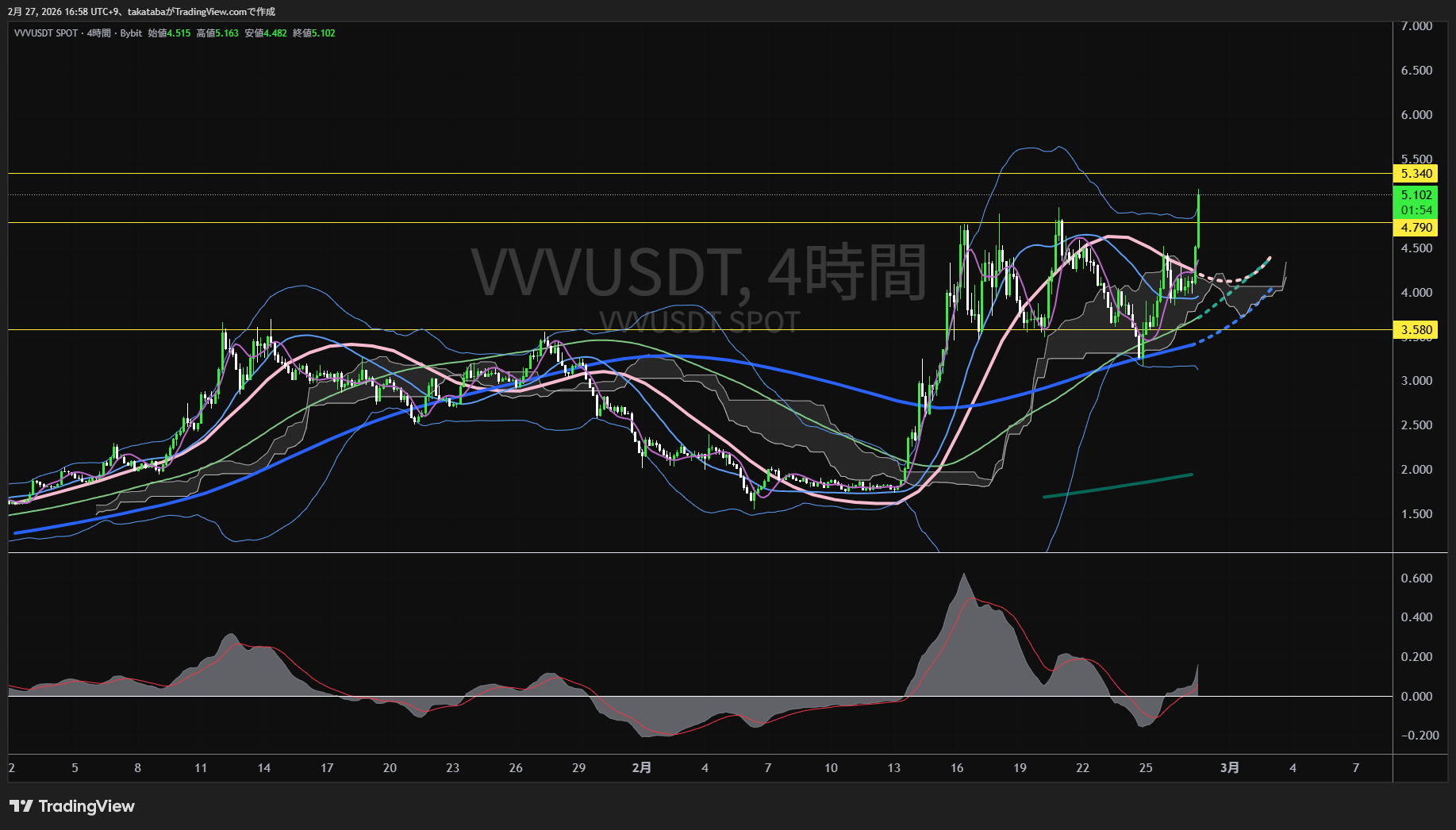Image resolution: width=1456 pixels, height=830 pixels.
Task: Click the 始値4.515 open value in header
Action: 169,33
